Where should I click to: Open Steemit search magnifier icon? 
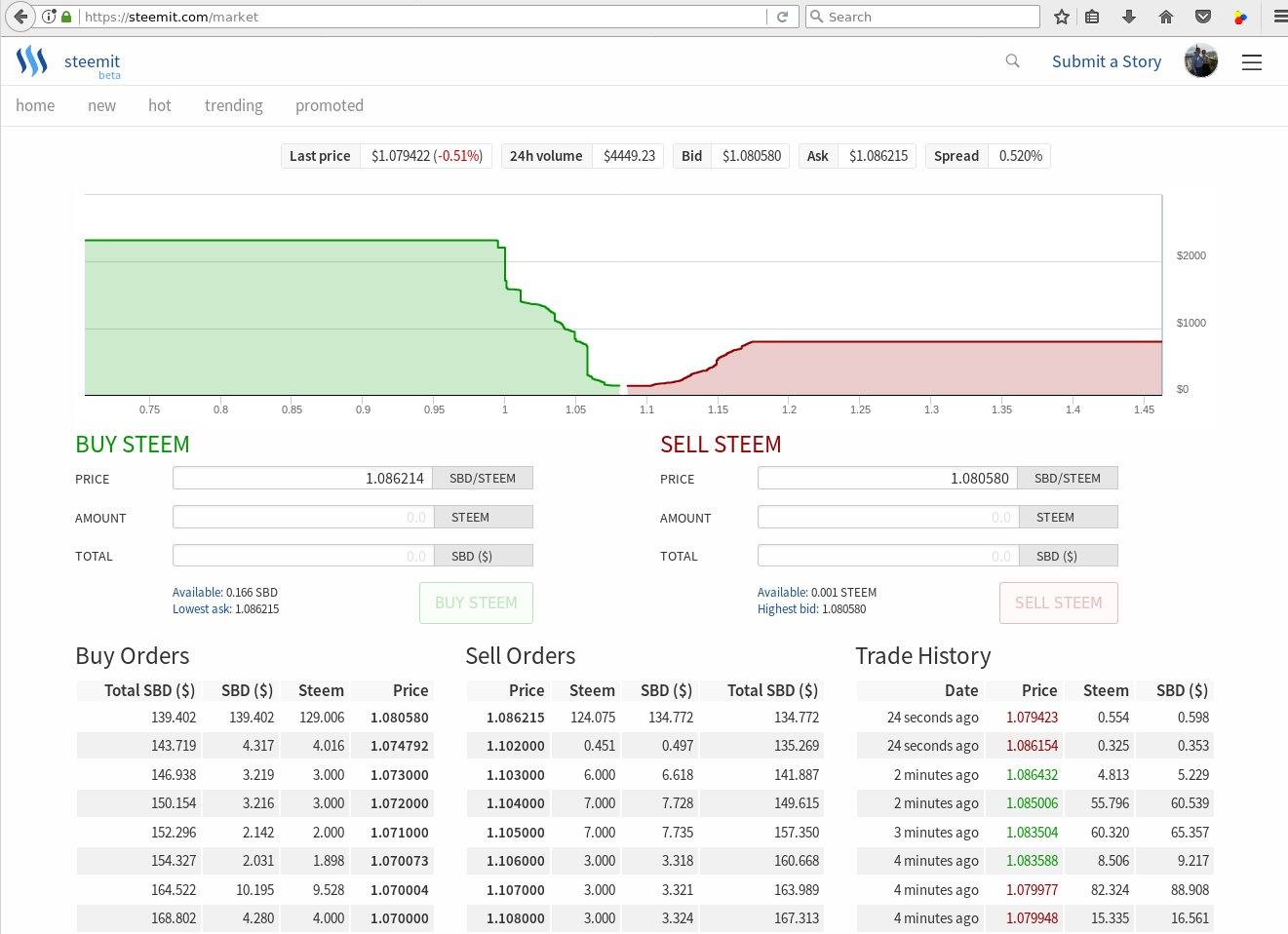click(x=1012, y=60)
